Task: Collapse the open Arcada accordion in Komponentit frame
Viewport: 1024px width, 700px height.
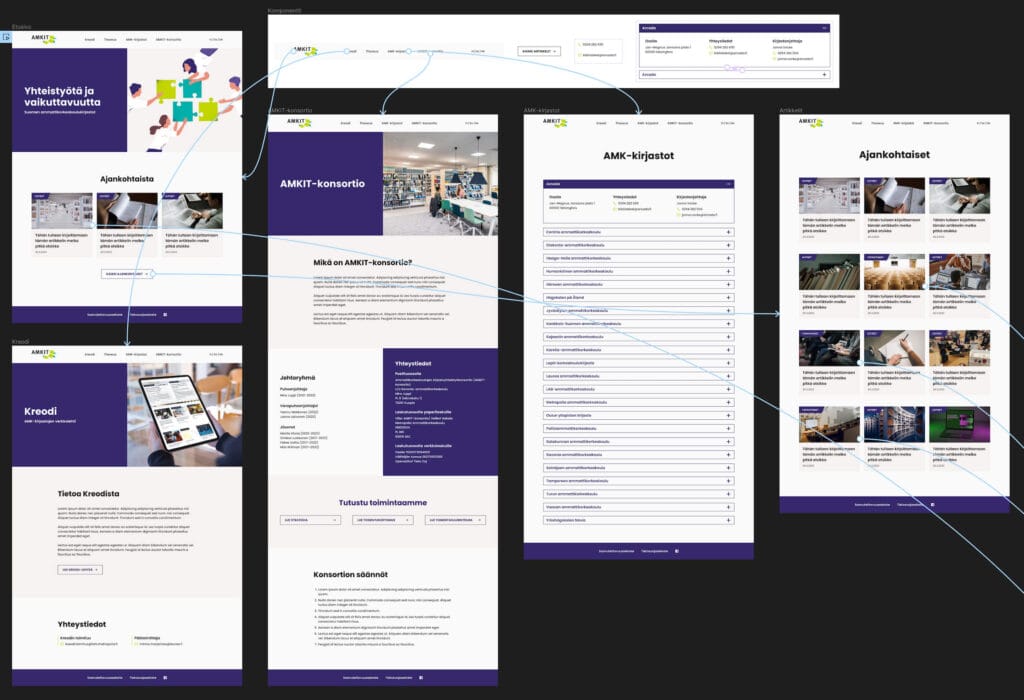Action: 824,28
